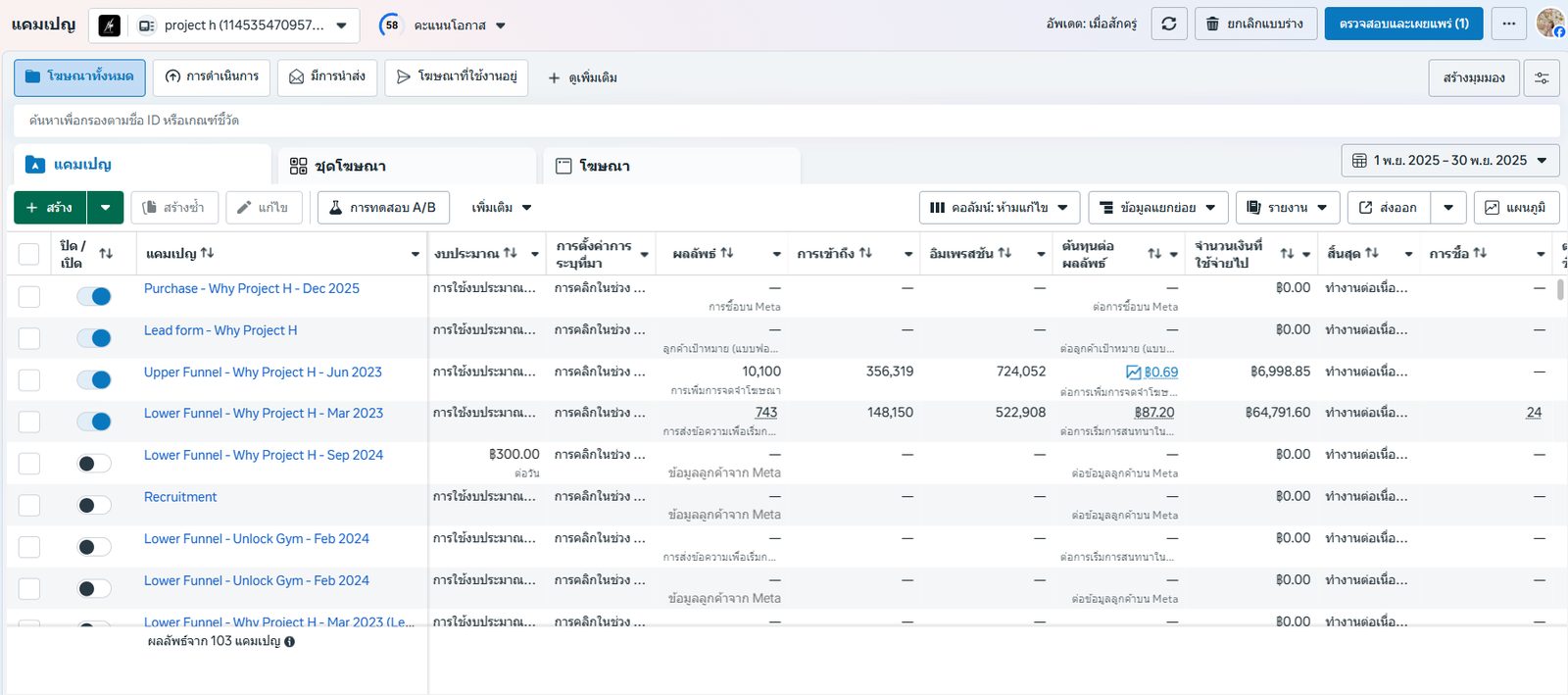This screenshot has height=695, width=1568.
Task: Click the vertical scrollbar of campaign table
Action: click(x=1560, y=290)
